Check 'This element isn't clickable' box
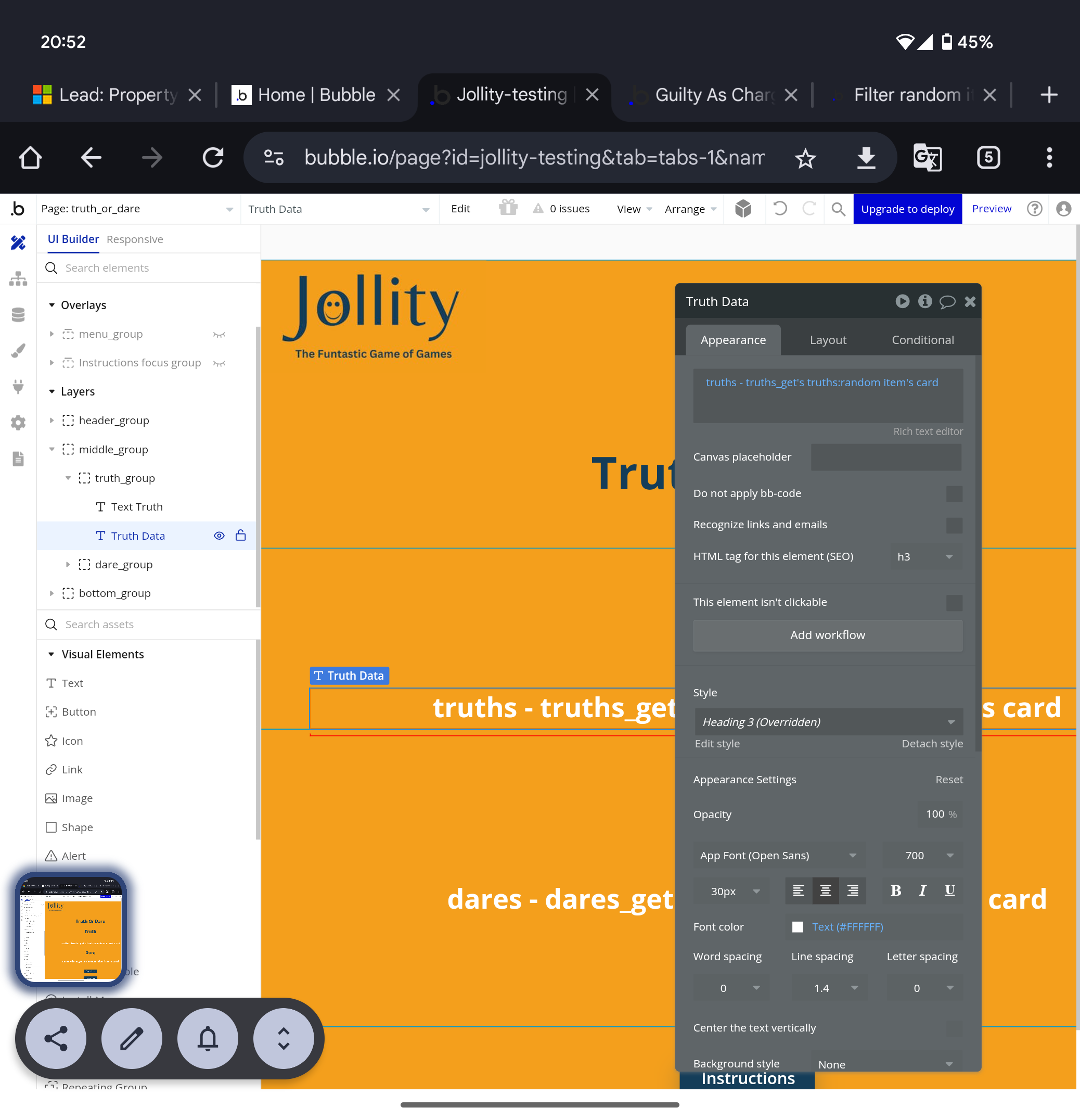 click(954, 602)
